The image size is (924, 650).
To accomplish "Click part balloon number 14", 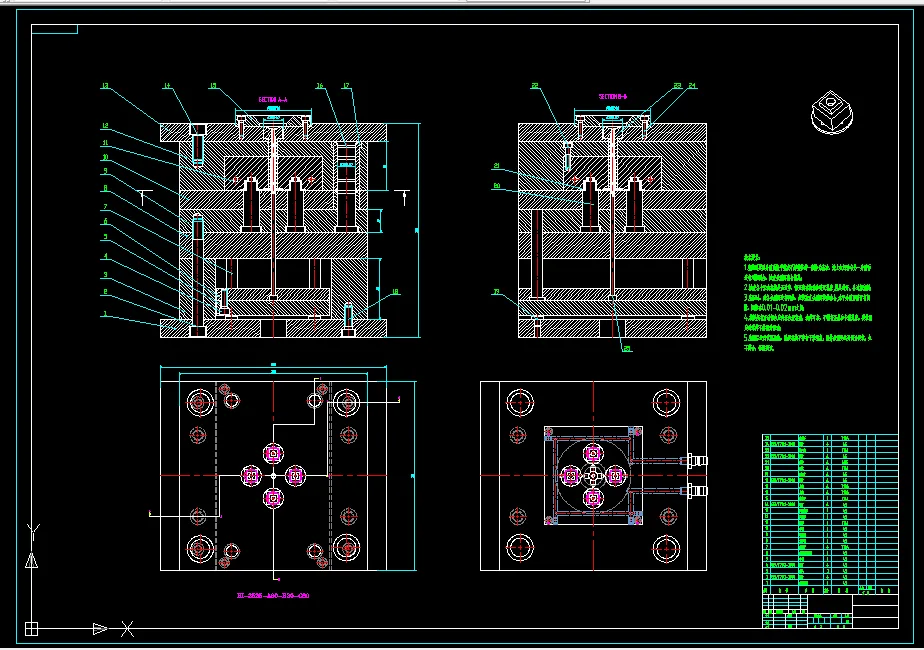I will 167,86.
